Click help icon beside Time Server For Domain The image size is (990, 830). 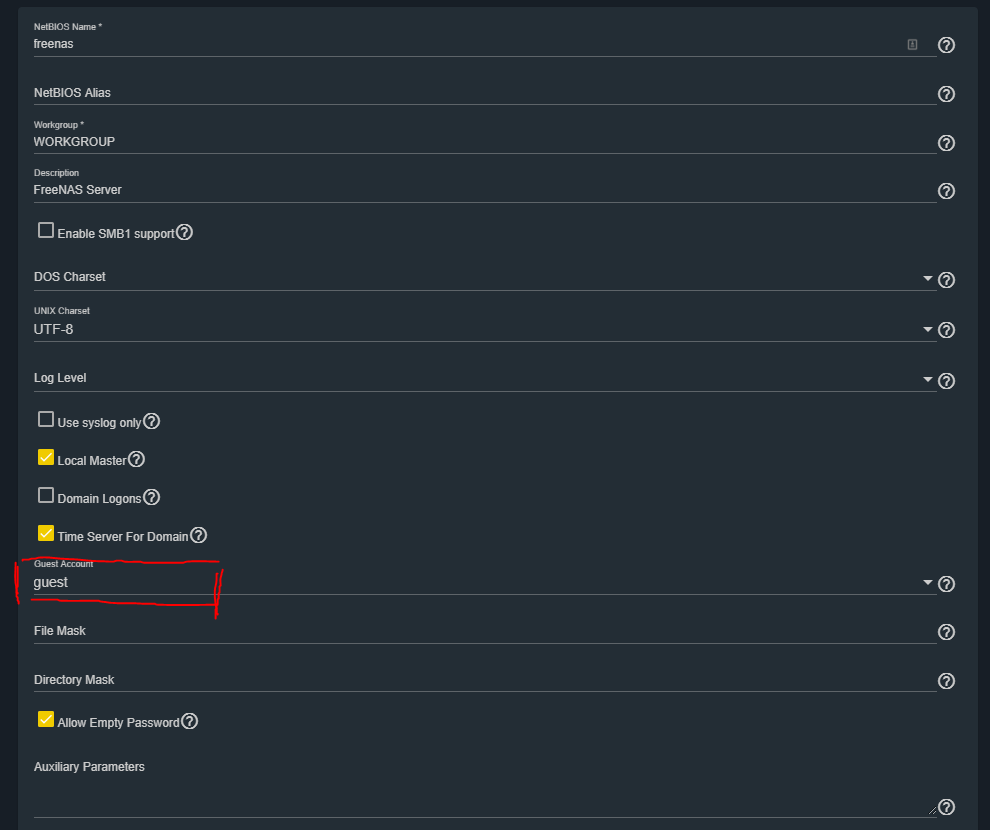[x=198, y=535]
